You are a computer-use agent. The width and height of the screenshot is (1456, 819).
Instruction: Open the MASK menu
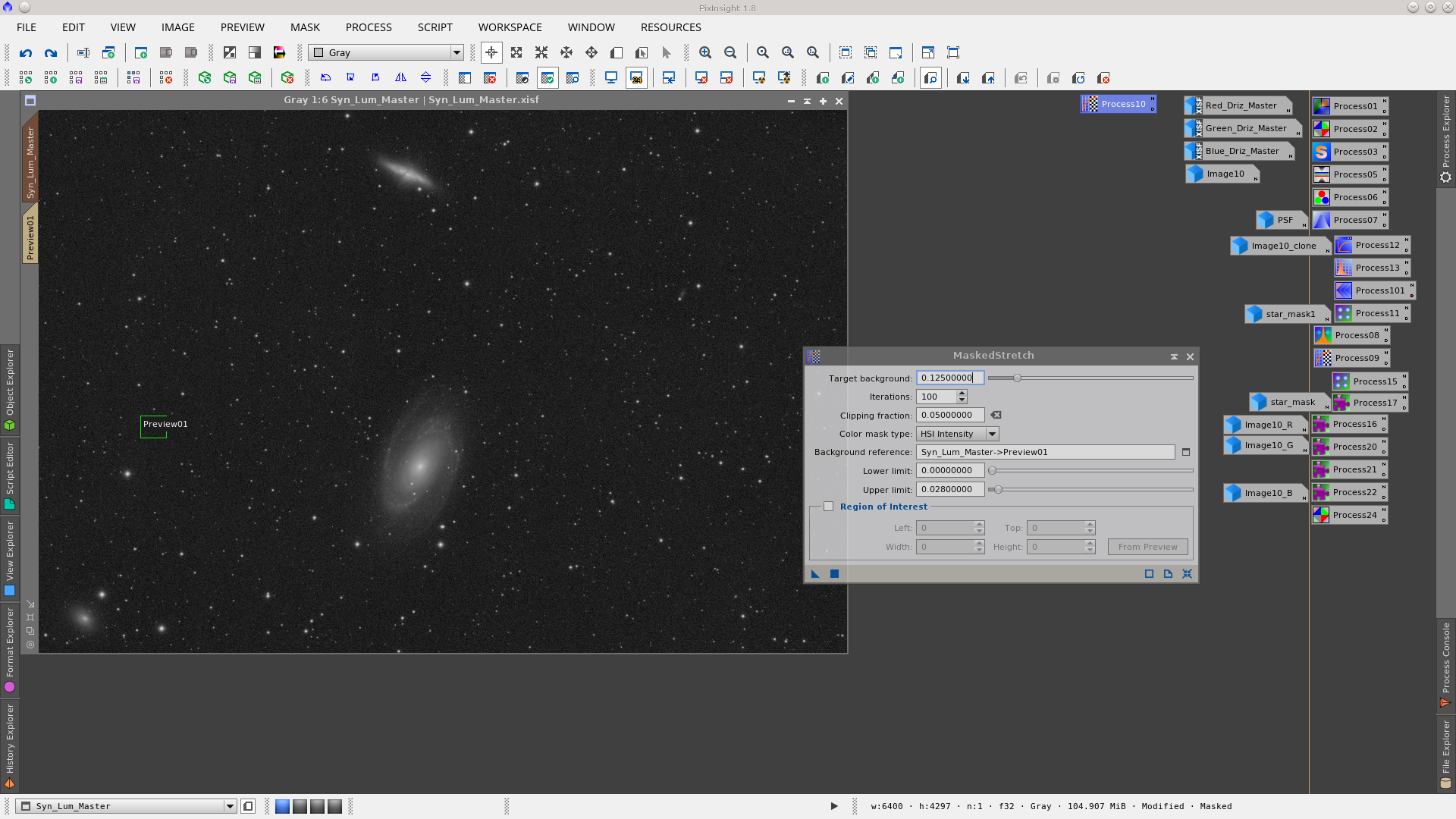tap(305, 27)
